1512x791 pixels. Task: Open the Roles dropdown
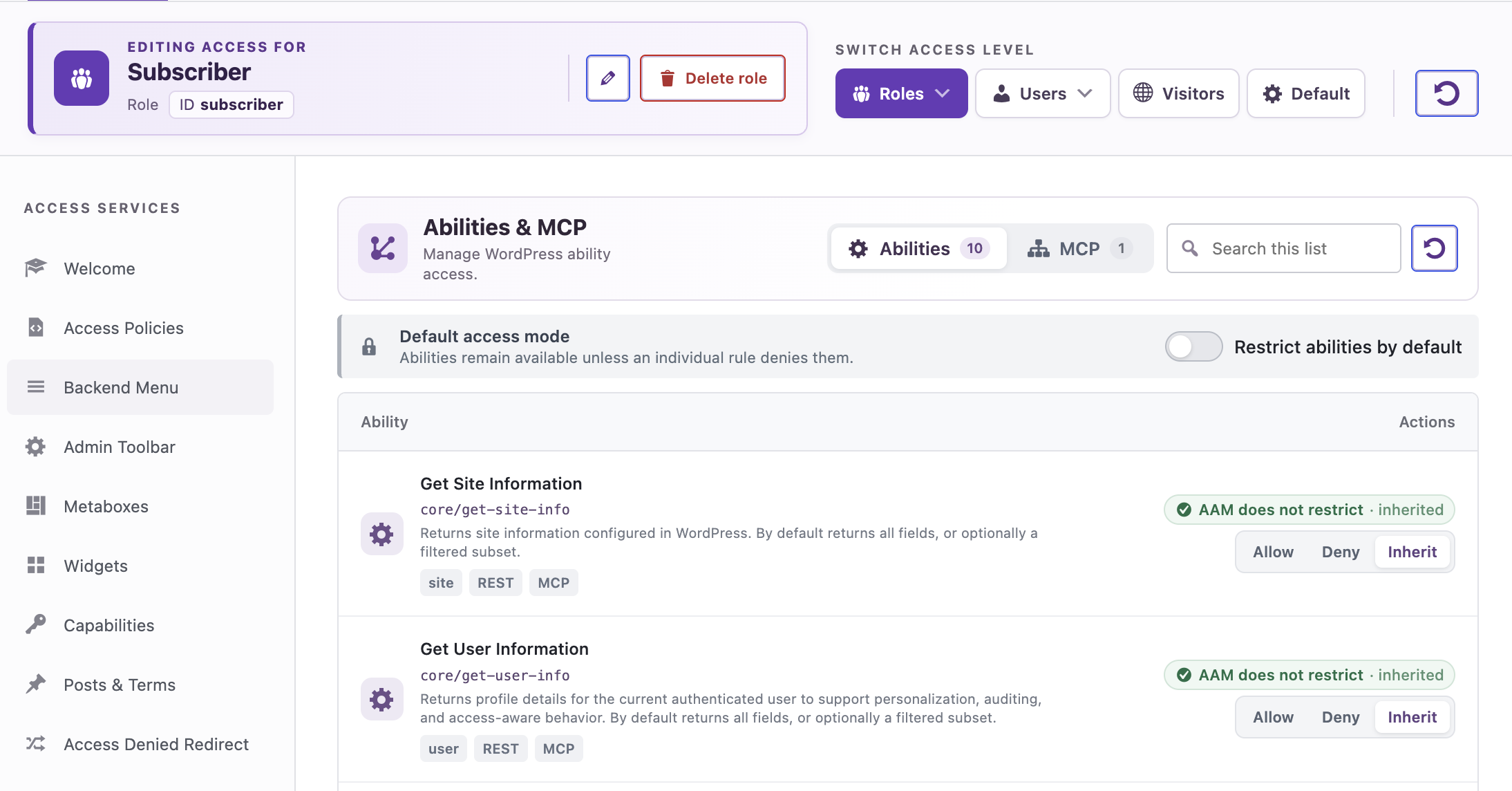[901, 93]
